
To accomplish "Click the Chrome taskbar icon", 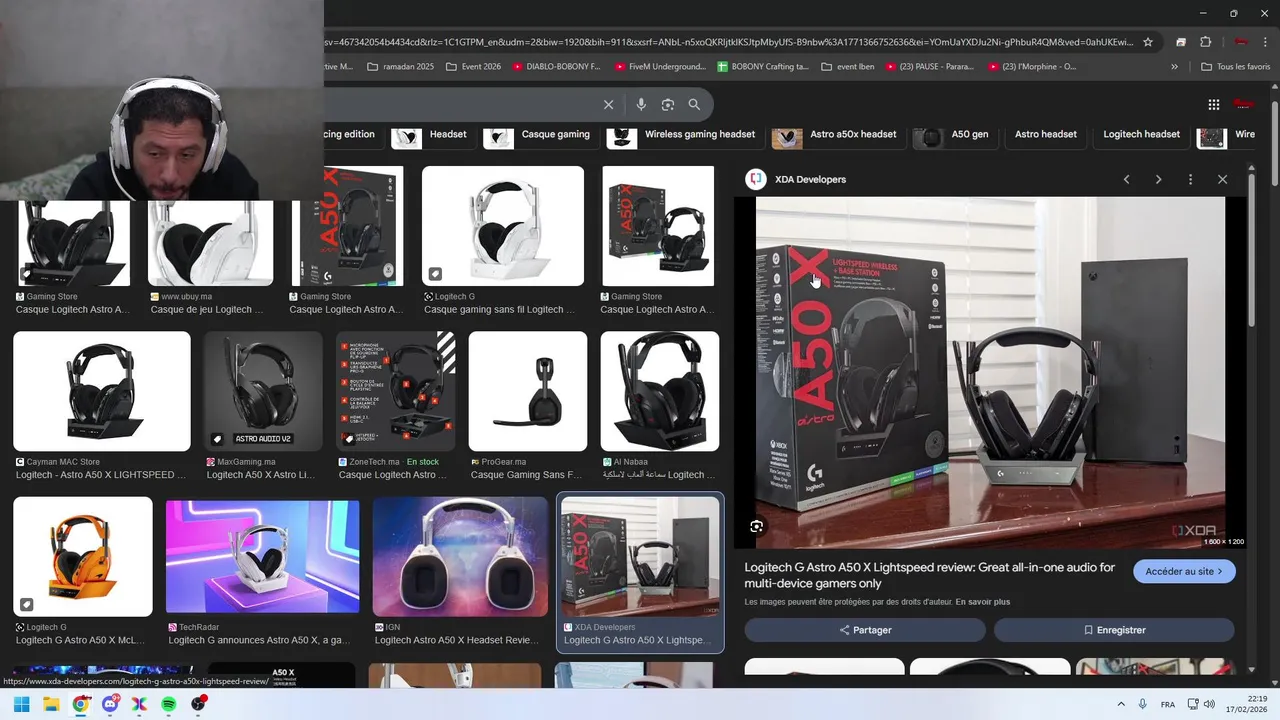I will (81, 704).
